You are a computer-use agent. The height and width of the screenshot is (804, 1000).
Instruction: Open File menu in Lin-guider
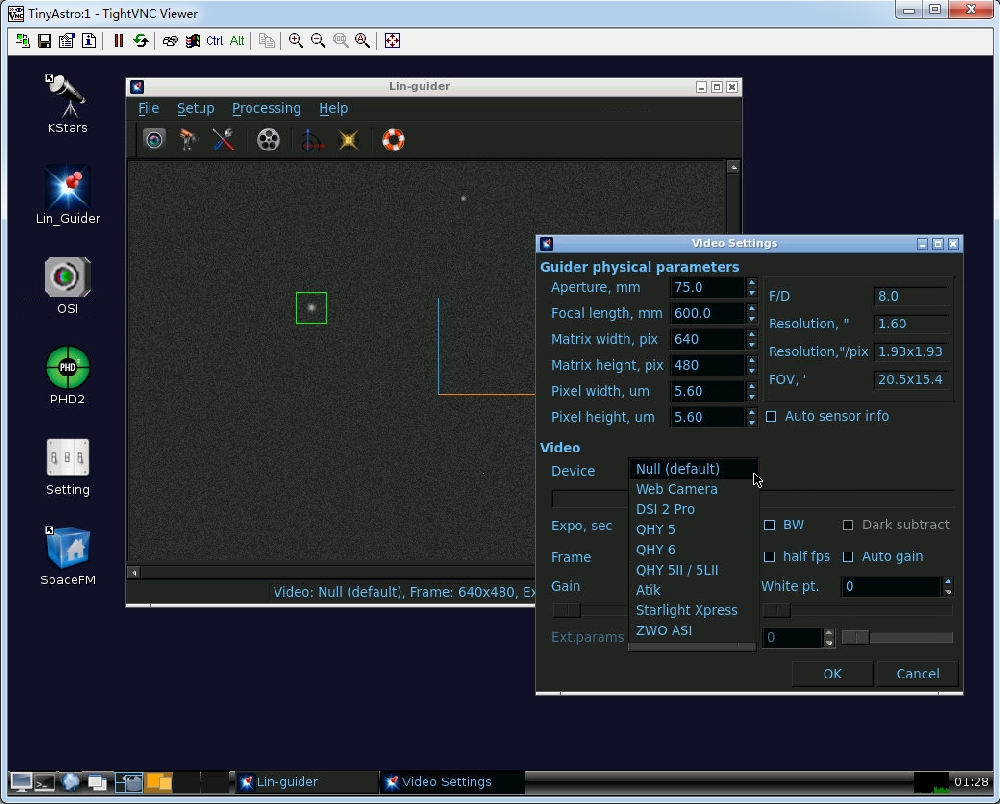tap(149, 108)
